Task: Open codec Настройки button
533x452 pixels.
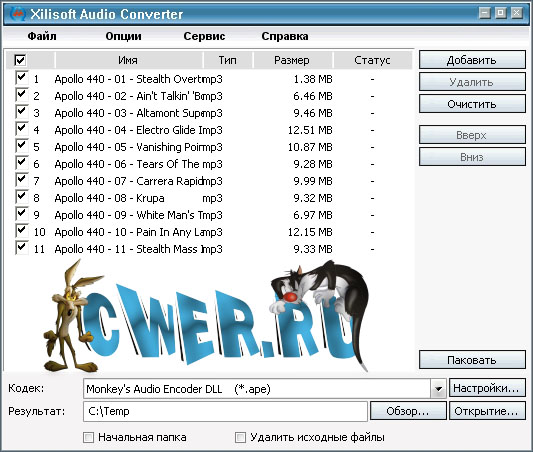Action: coord(487,388)
